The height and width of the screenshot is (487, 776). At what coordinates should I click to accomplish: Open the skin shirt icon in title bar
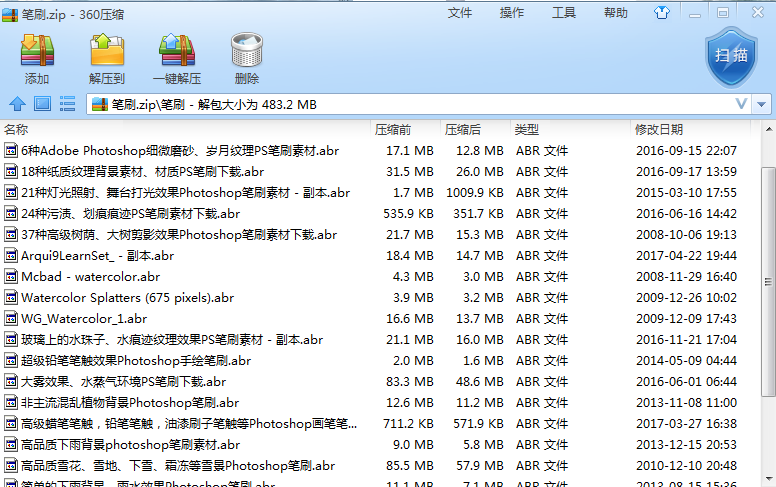point(690,13)
